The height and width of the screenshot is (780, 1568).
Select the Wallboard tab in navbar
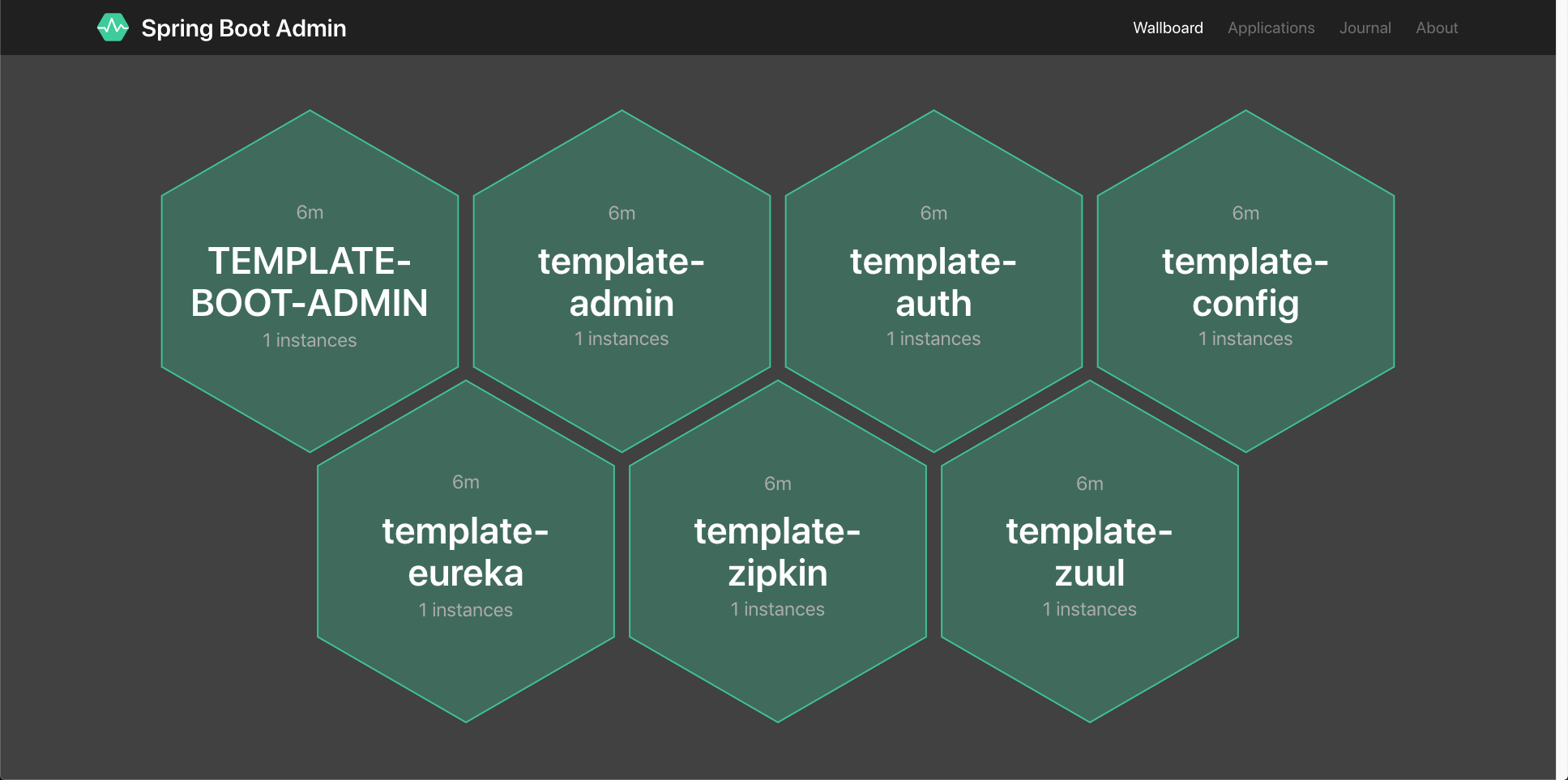1168,28
